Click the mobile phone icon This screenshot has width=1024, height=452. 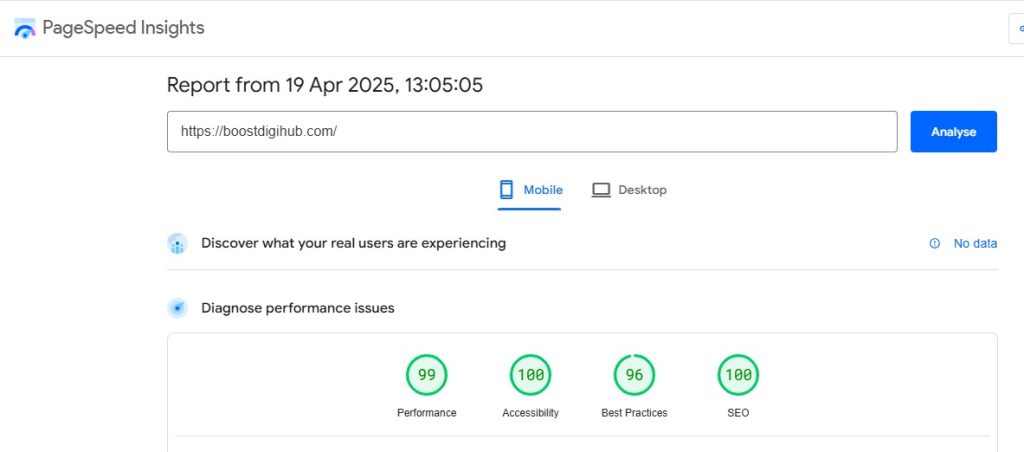pos(506,190)
